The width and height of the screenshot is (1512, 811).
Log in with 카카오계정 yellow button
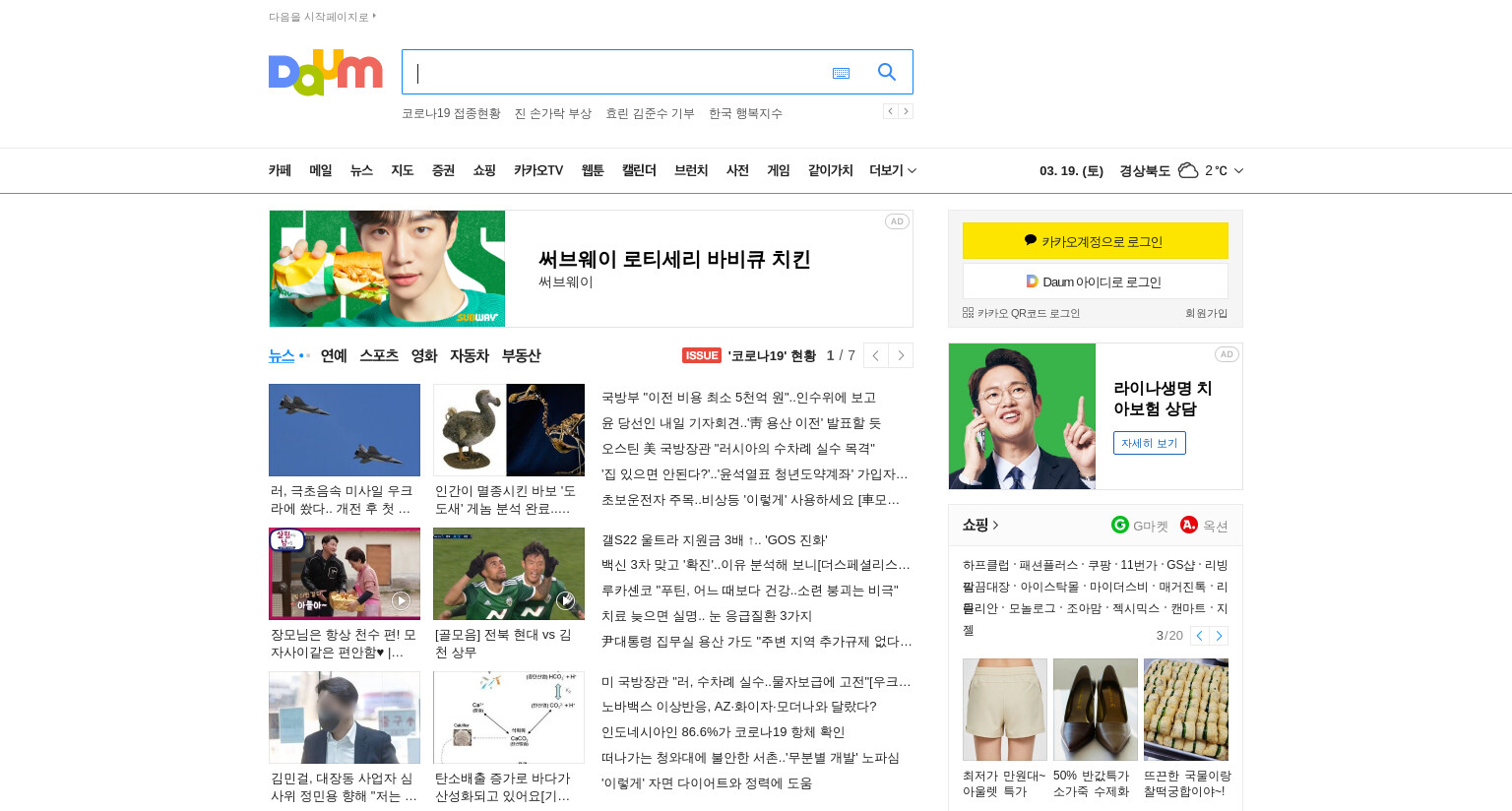click(1096, 241)
